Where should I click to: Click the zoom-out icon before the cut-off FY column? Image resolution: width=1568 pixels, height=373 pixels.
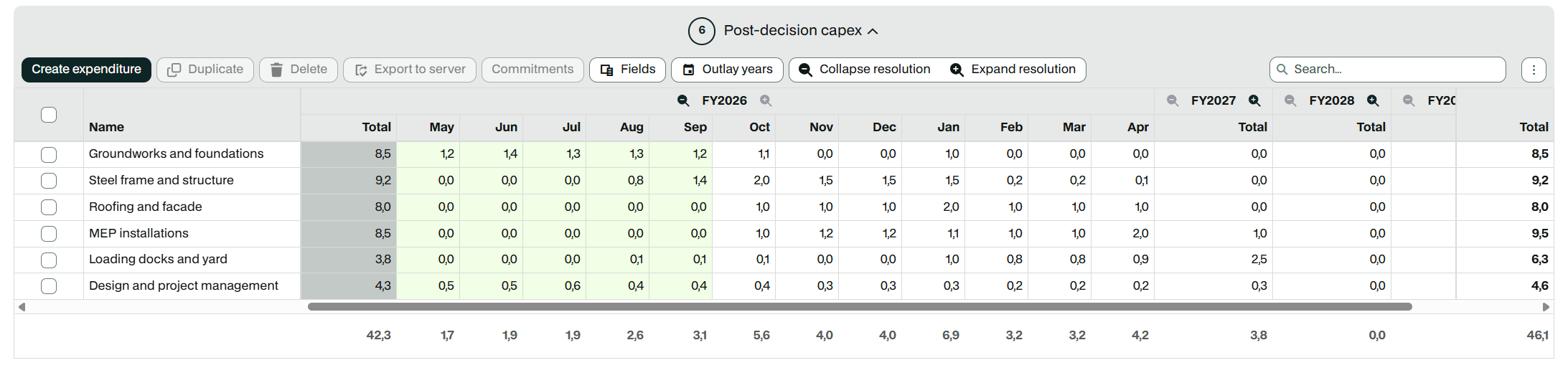click(1409, 101)
